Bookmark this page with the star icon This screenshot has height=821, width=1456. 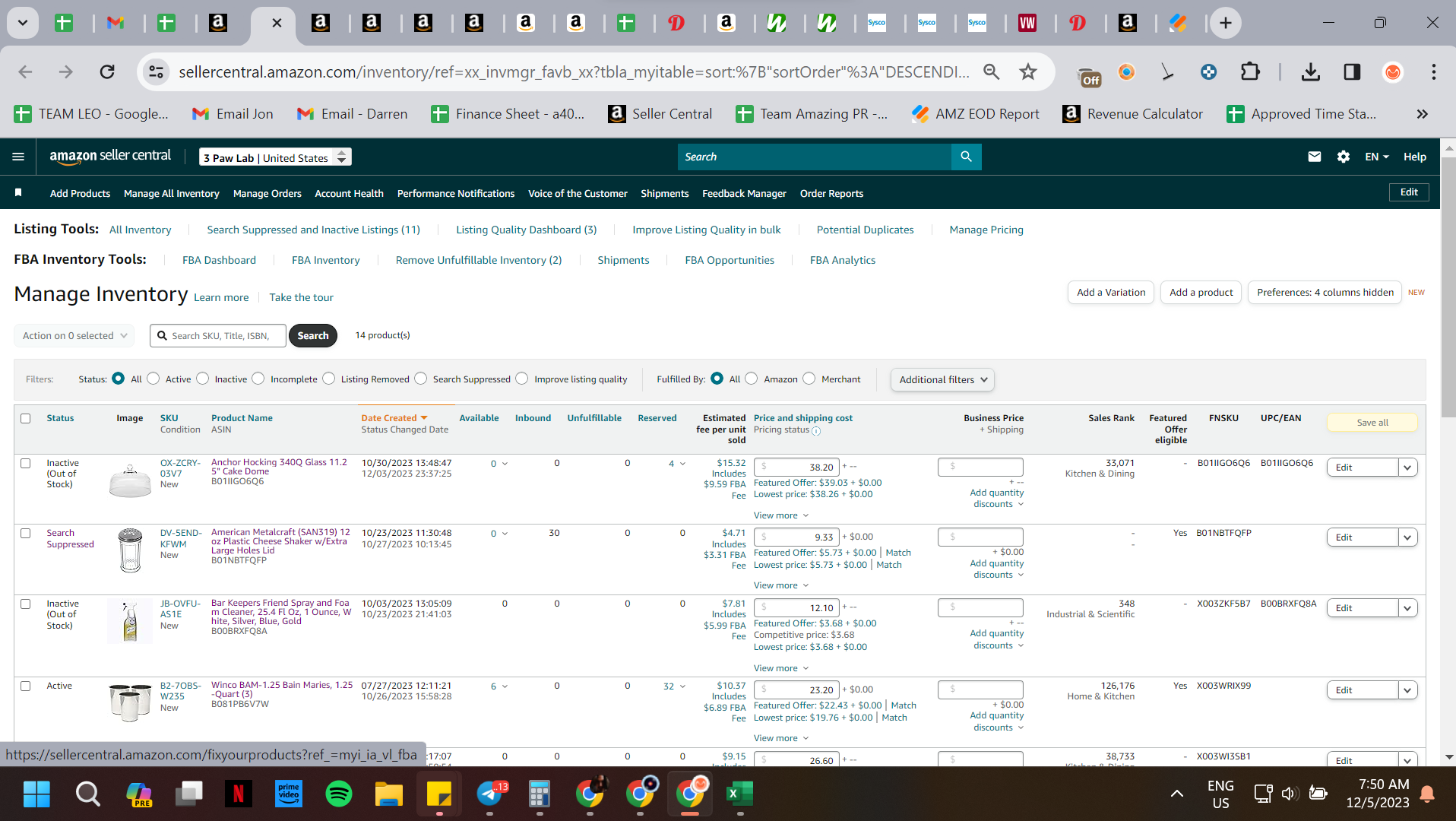(x=1027, y=71)
